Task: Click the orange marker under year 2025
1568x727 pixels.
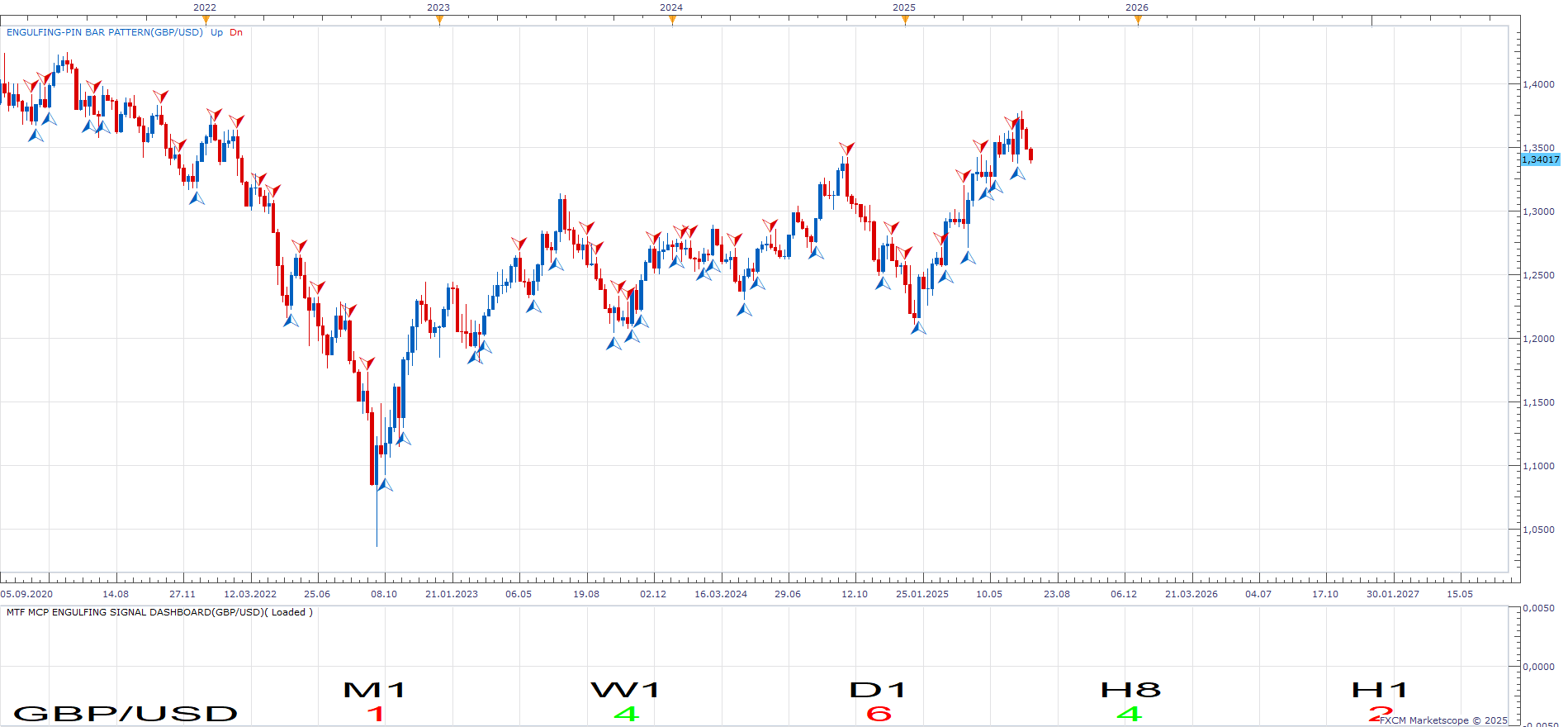Action: tap(905, 20)
